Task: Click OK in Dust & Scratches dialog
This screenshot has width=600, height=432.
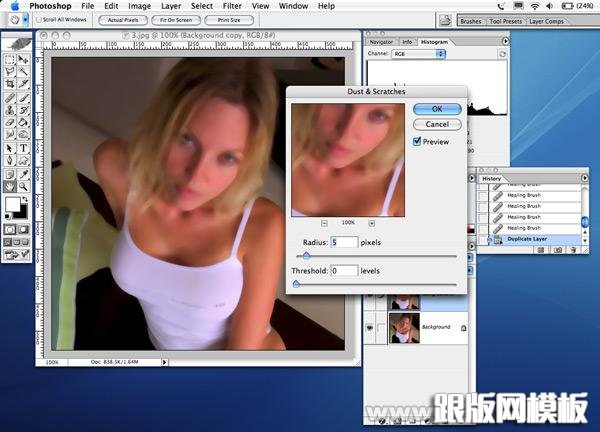Action: (x=437, y=109)
